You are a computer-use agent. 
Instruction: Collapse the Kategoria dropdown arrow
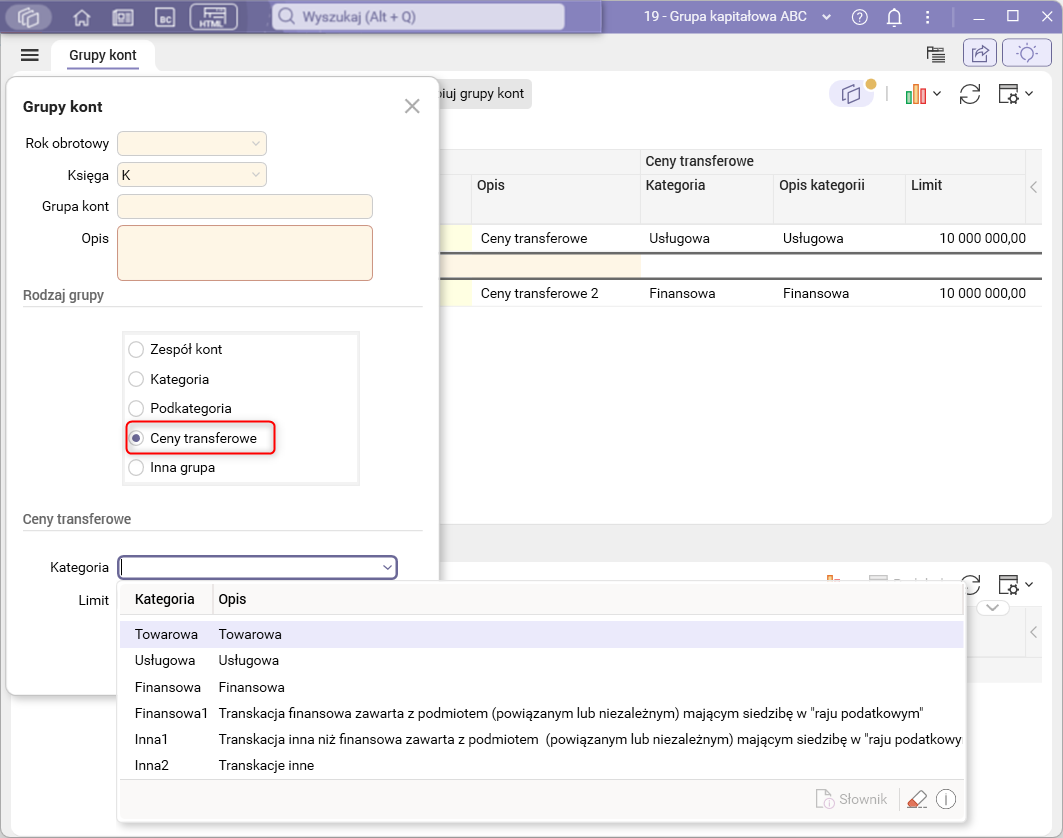387,568
